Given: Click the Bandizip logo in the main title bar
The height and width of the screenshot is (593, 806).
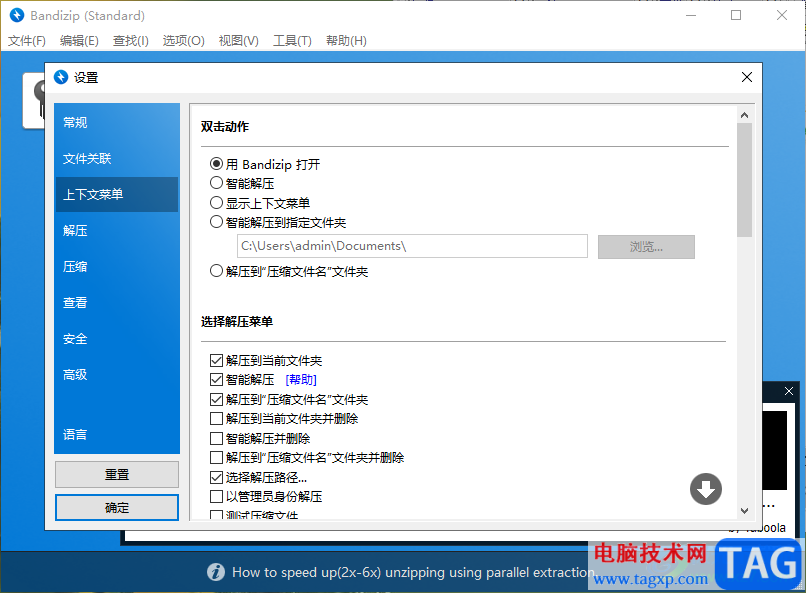Looking at the screenshot, I should point(17,15).
